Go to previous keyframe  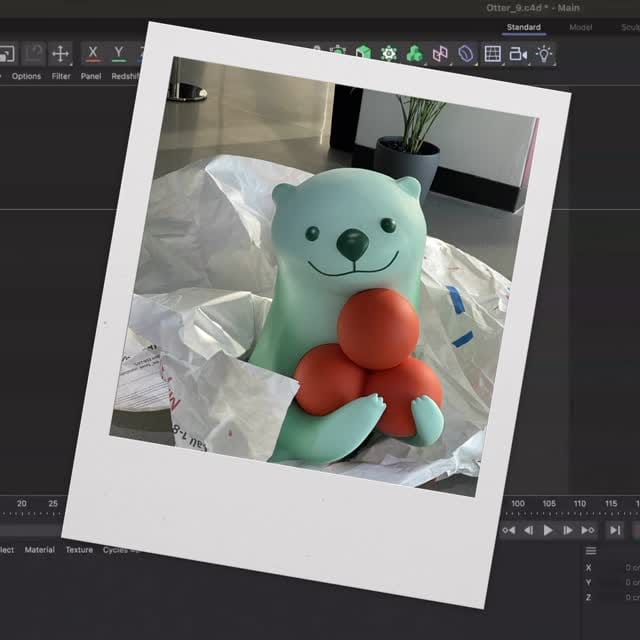[x=509, y=530]
